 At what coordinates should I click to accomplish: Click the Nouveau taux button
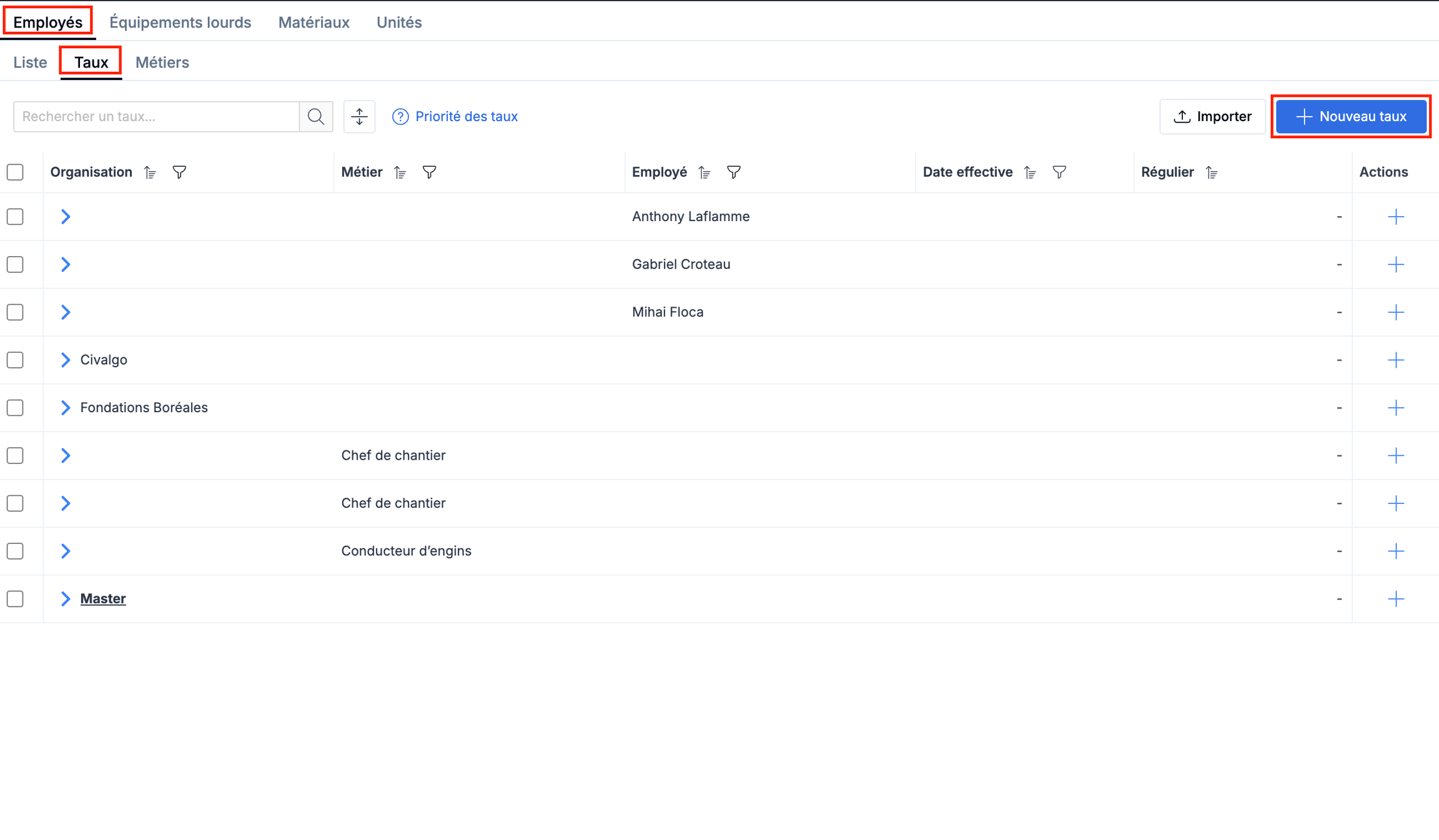click(x=1351, y=117)
